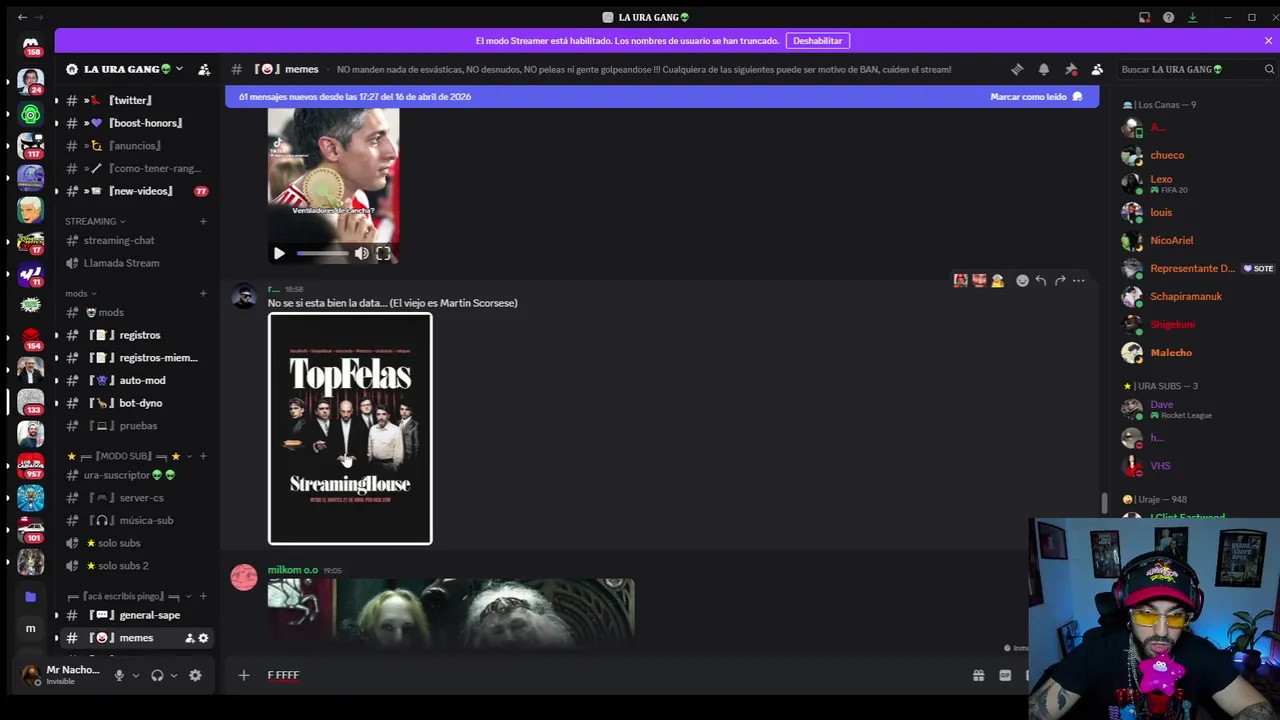This screenshot has width=1280, height=720.
Task: Add first quick-reaction emoji to message
Action: coord(960,281)
